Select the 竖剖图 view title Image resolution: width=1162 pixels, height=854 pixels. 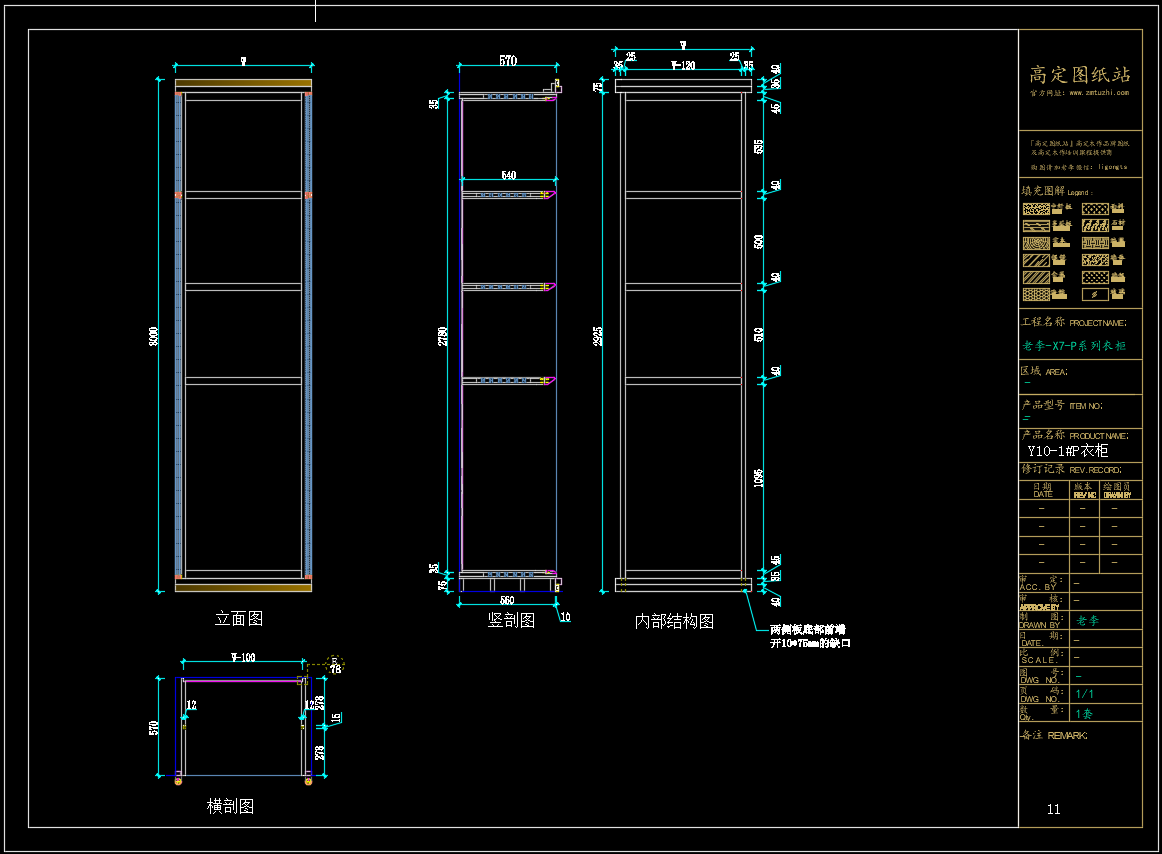511,620
